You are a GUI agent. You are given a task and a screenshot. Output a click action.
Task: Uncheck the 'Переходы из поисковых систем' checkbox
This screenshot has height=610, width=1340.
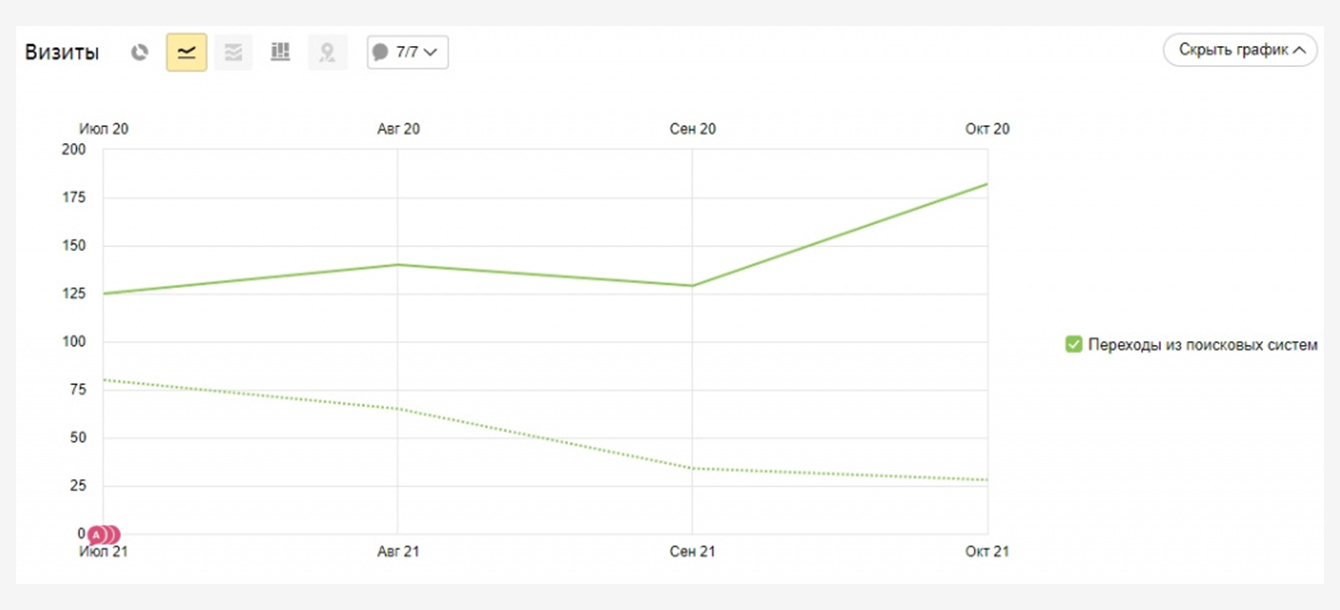coord(1074,345)
